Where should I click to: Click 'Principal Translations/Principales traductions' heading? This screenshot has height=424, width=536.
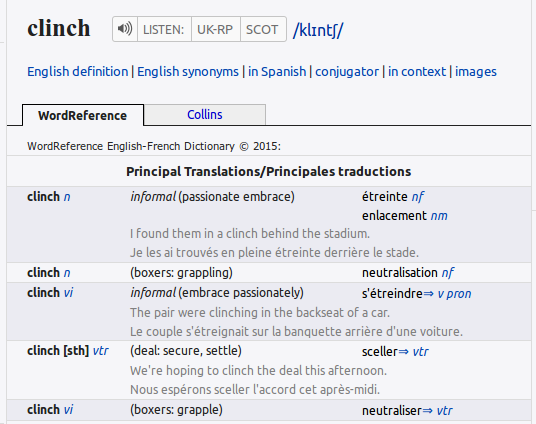coord(269,172)
